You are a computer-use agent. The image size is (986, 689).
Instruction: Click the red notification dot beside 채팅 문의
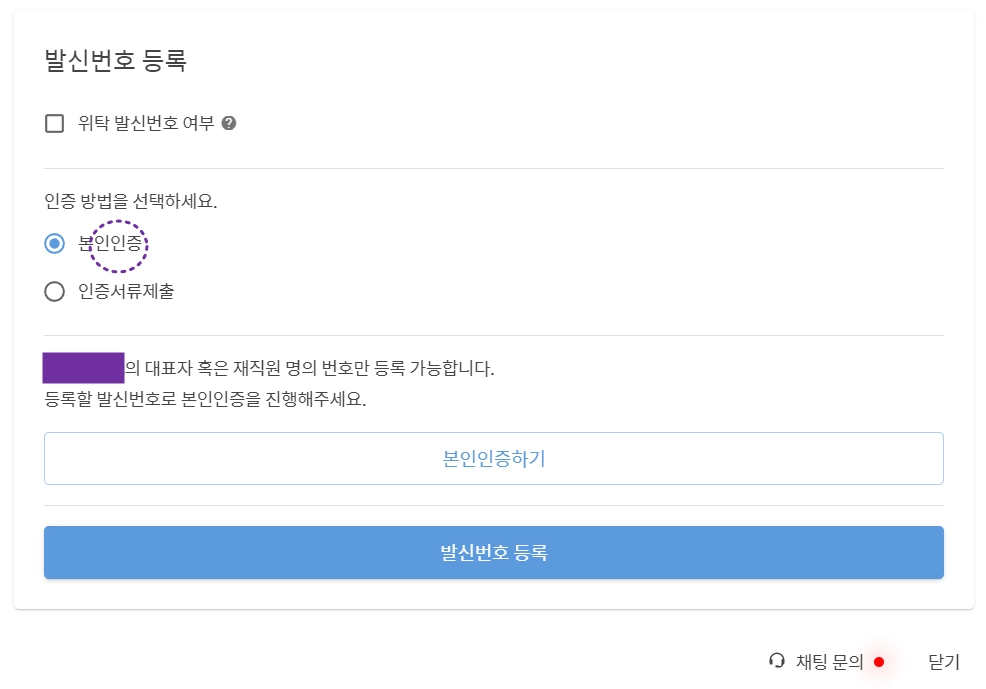tap(879, 662)
